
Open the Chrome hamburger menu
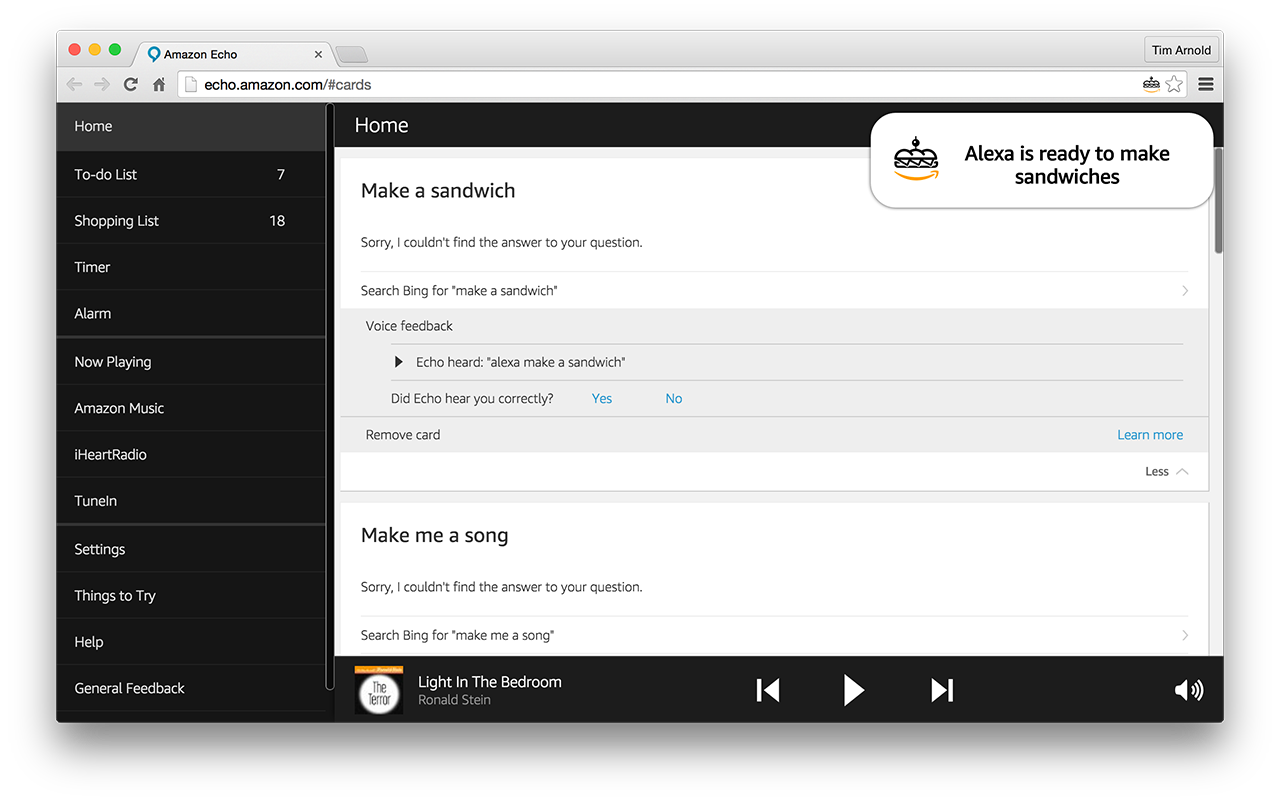[x=1206, y=85]
